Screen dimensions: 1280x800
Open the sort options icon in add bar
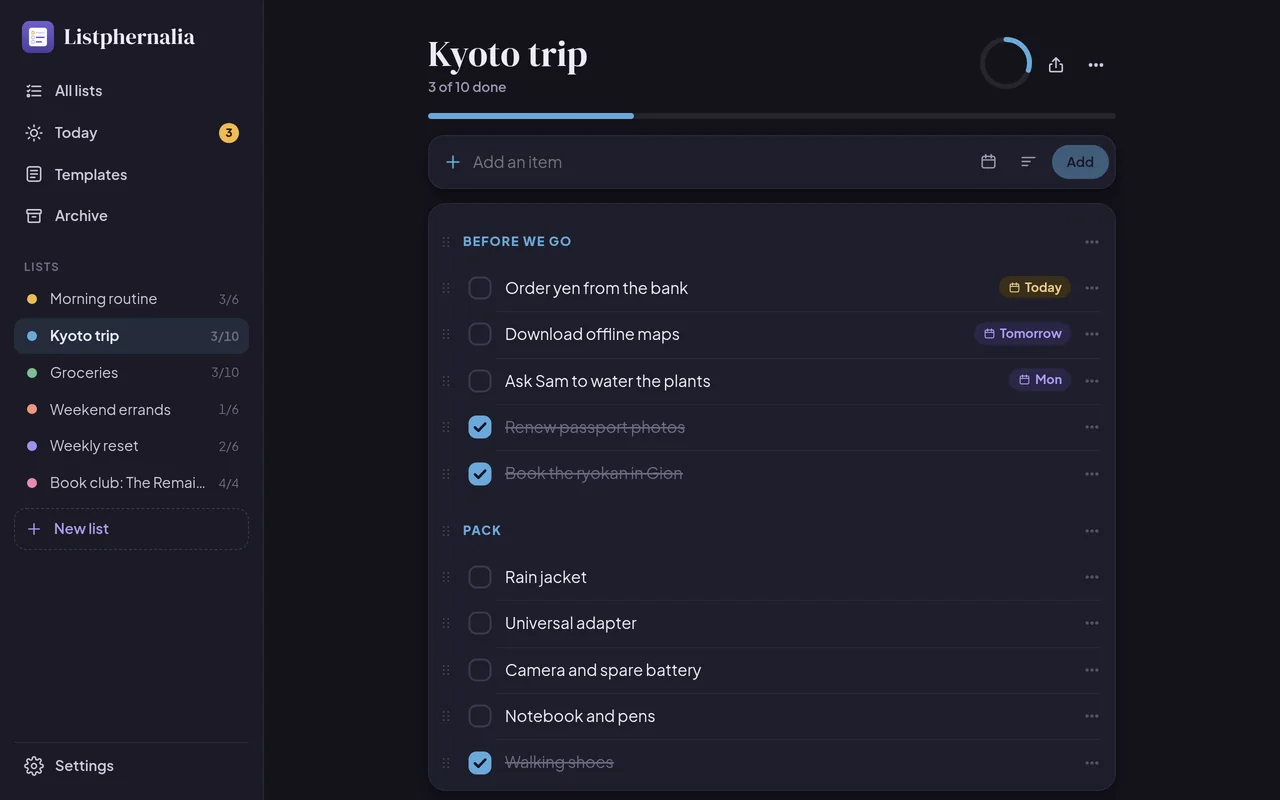[1028, 162]
